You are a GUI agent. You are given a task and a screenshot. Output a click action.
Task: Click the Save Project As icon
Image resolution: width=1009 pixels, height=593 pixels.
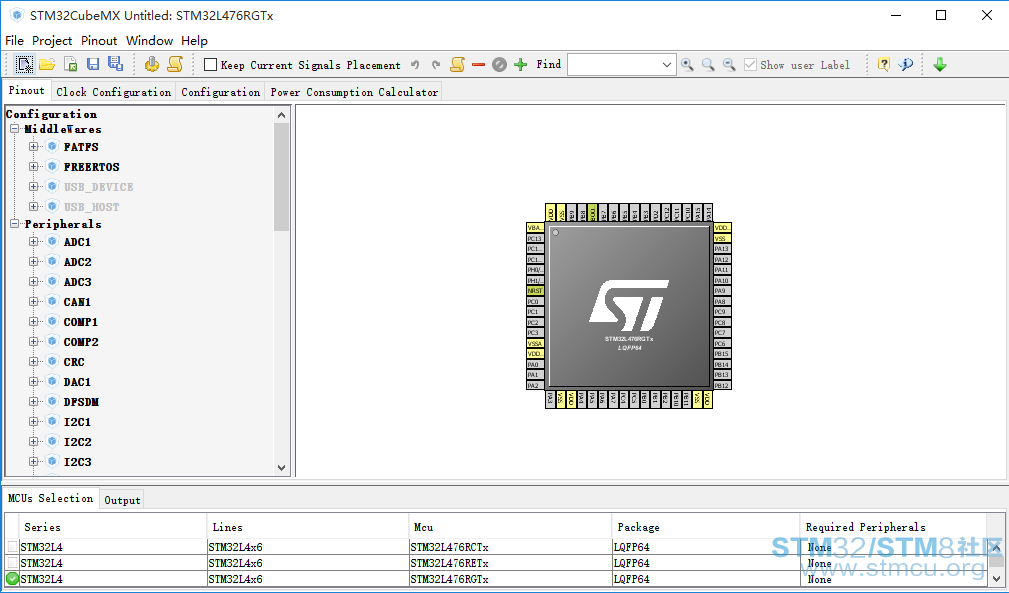pos(115,64)
